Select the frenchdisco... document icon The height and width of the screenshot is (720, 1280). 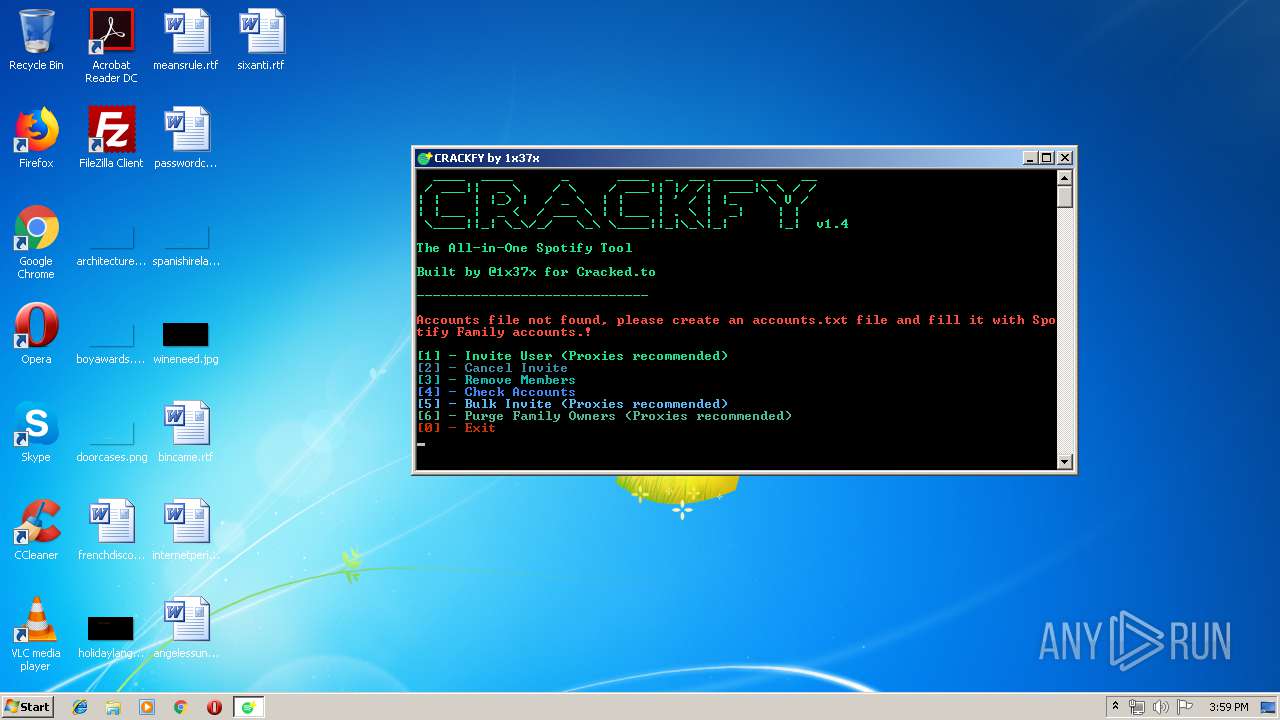[x=111, y=530]
